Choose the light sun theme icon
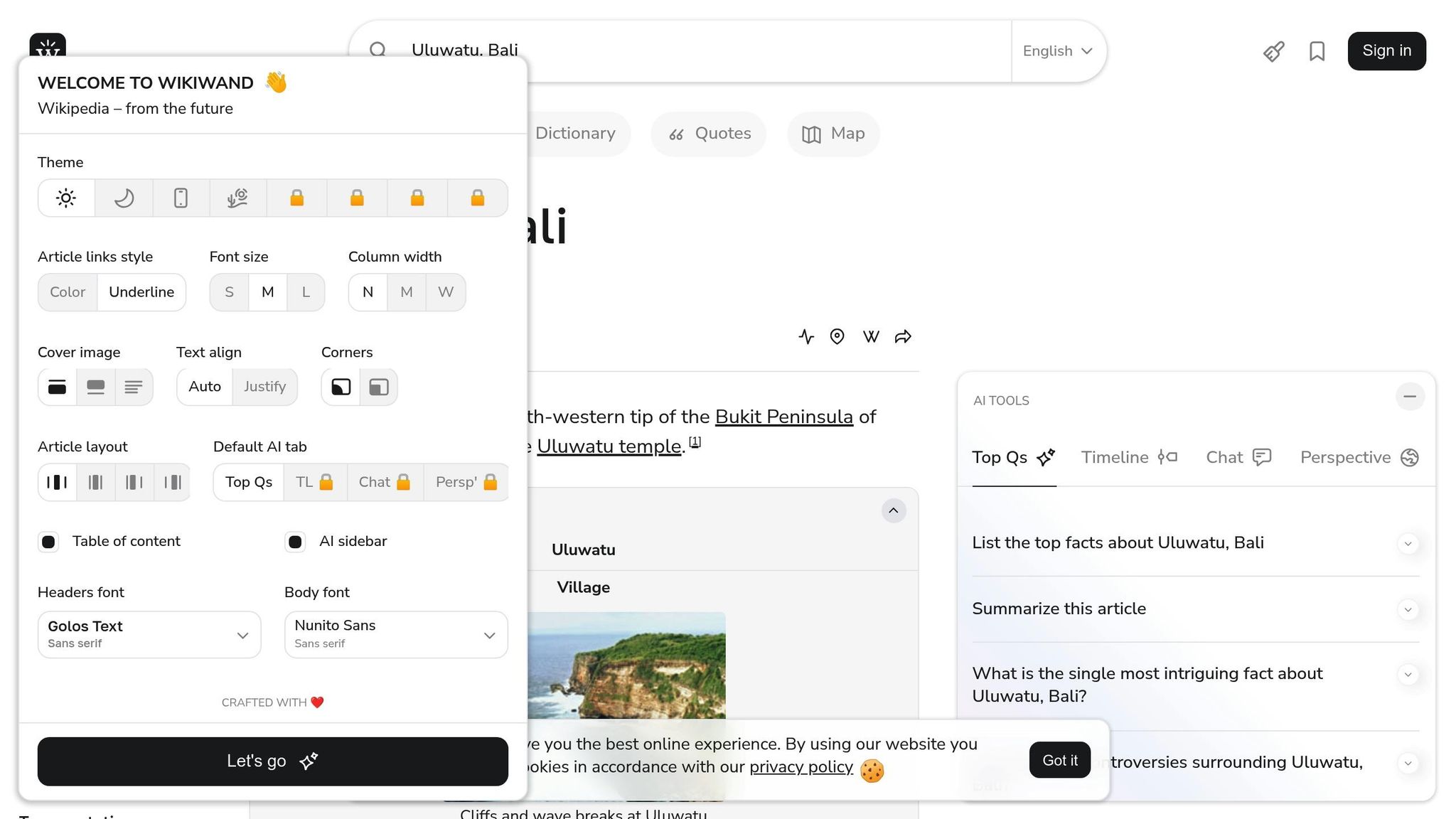 66,198
